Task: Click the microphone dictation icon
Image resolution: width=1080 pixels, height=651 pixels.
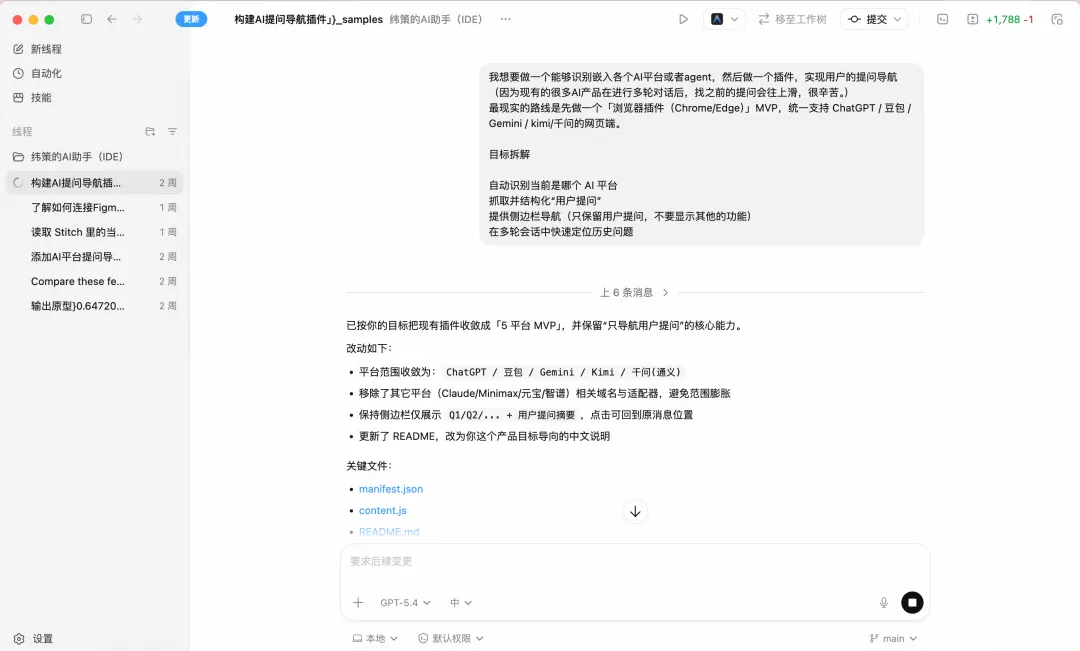Action: pyautogui.click(x=884, y=603)
